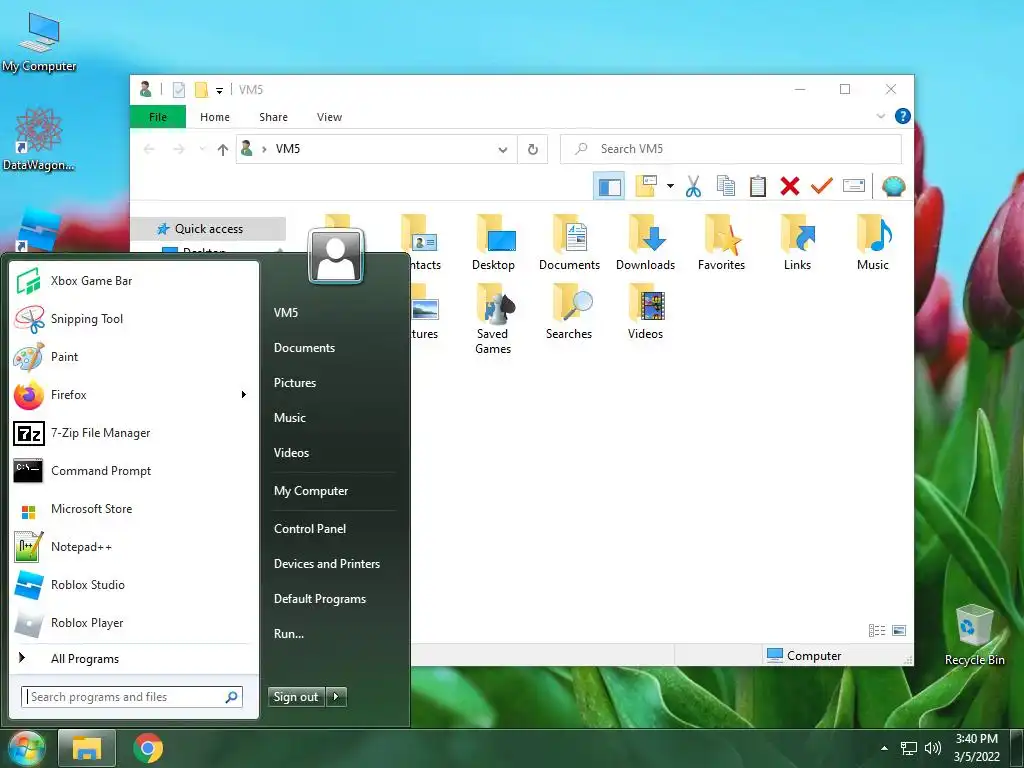Open Roblox Studio from Start menu
1024x768 pixels.
[x=134, y=584]
